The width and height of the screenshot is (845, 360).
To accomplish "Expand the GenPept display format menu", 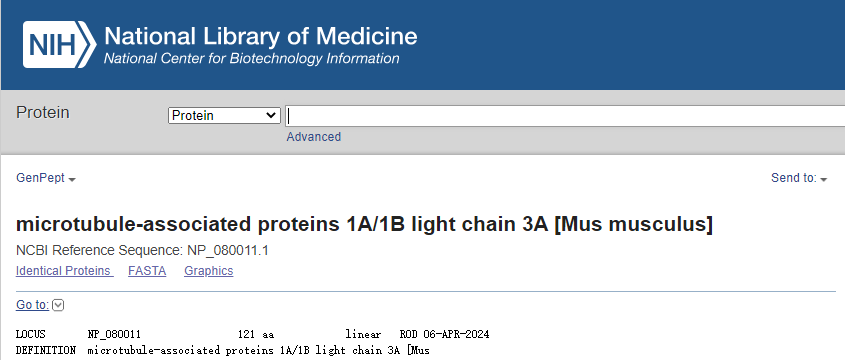I will tap(46, 178).
